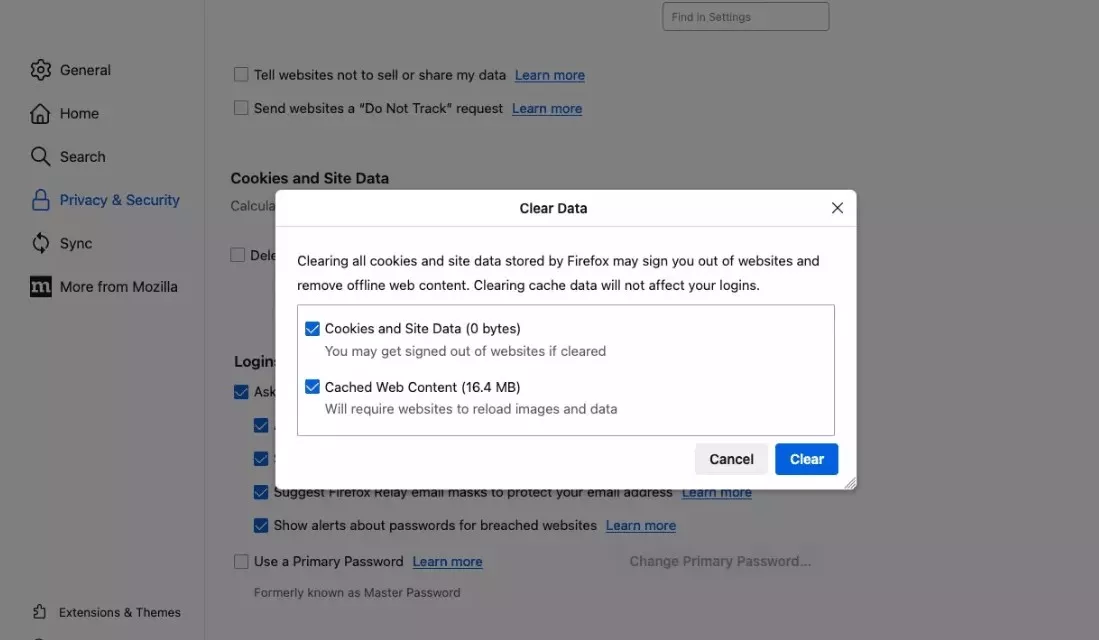Click the Extensions & Themes puzzle icon
Screen dimensions: 1099x640
pyautogui.click(x=40, y=612)
